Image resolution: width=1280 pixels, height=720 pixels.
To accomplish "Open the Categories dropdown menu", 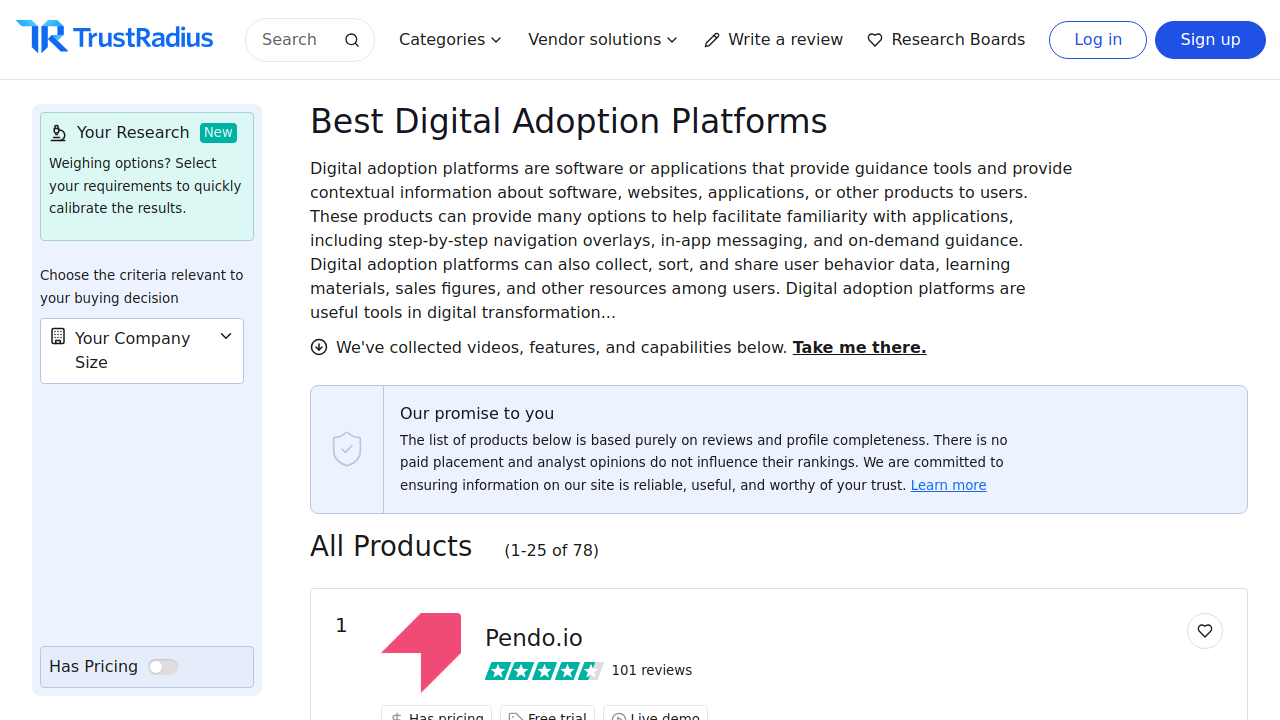I will (x=450, y=40).
